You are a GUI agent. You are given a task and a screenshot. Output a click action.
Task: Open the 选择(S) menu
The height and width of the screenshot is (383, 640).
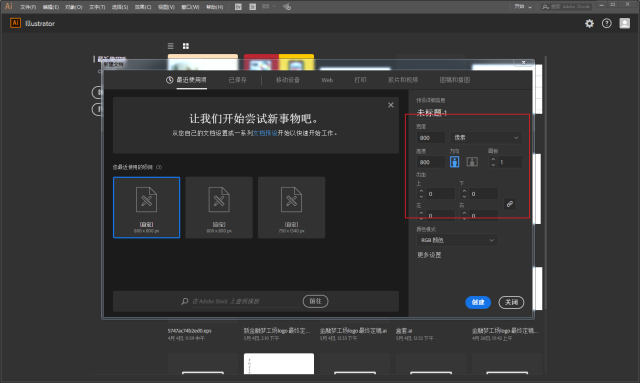tap(120, 7)
